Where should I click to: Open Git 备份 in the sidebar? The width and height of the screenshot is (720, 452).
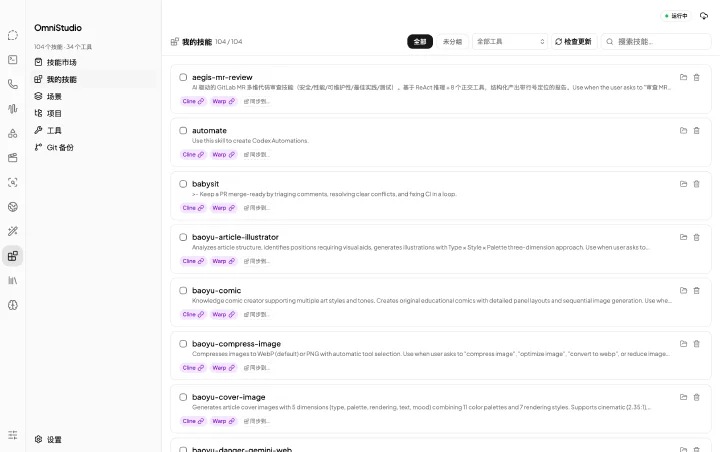94,147
